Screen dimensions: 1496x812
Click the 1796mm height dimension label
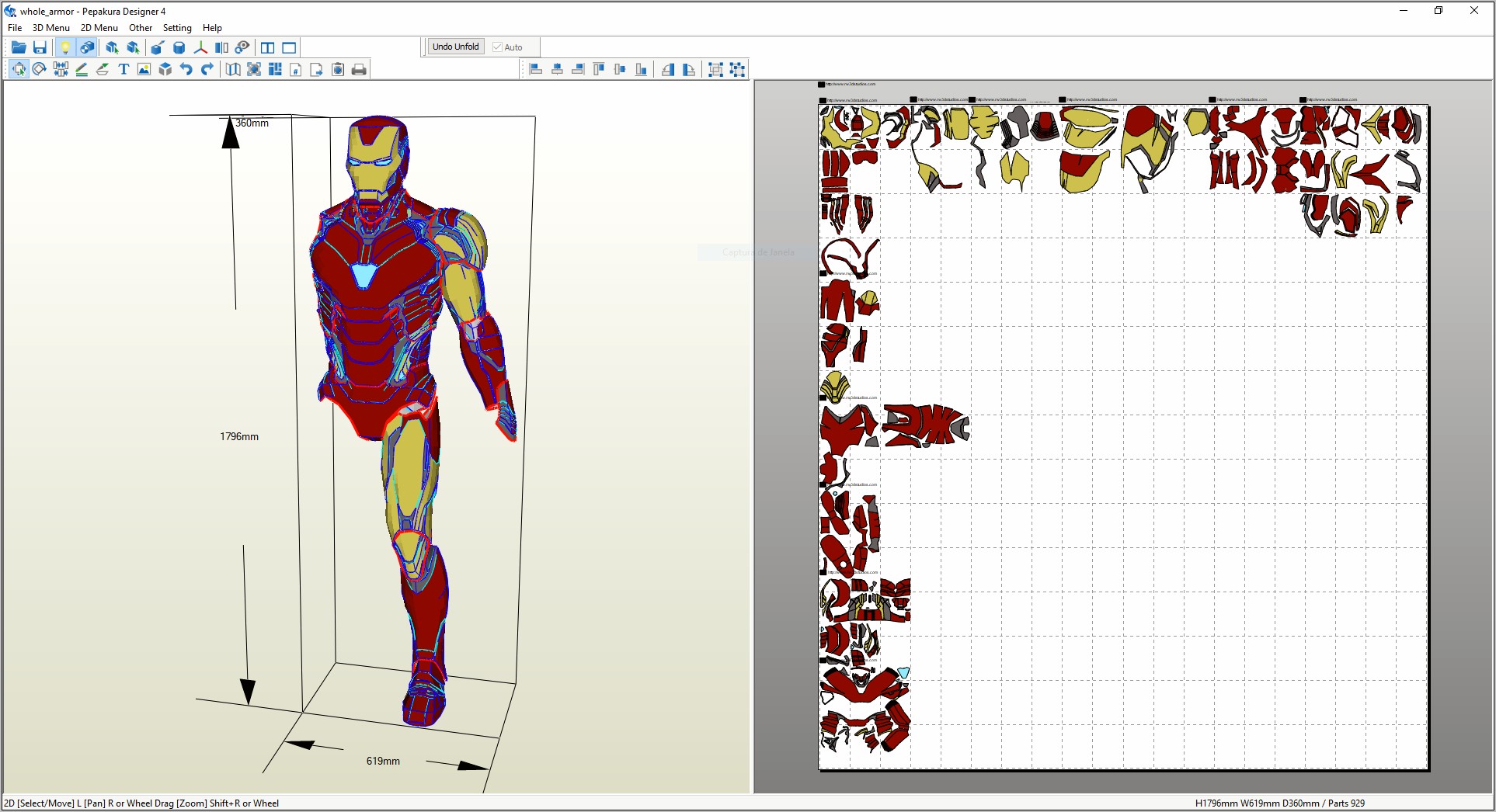[239, 437]
